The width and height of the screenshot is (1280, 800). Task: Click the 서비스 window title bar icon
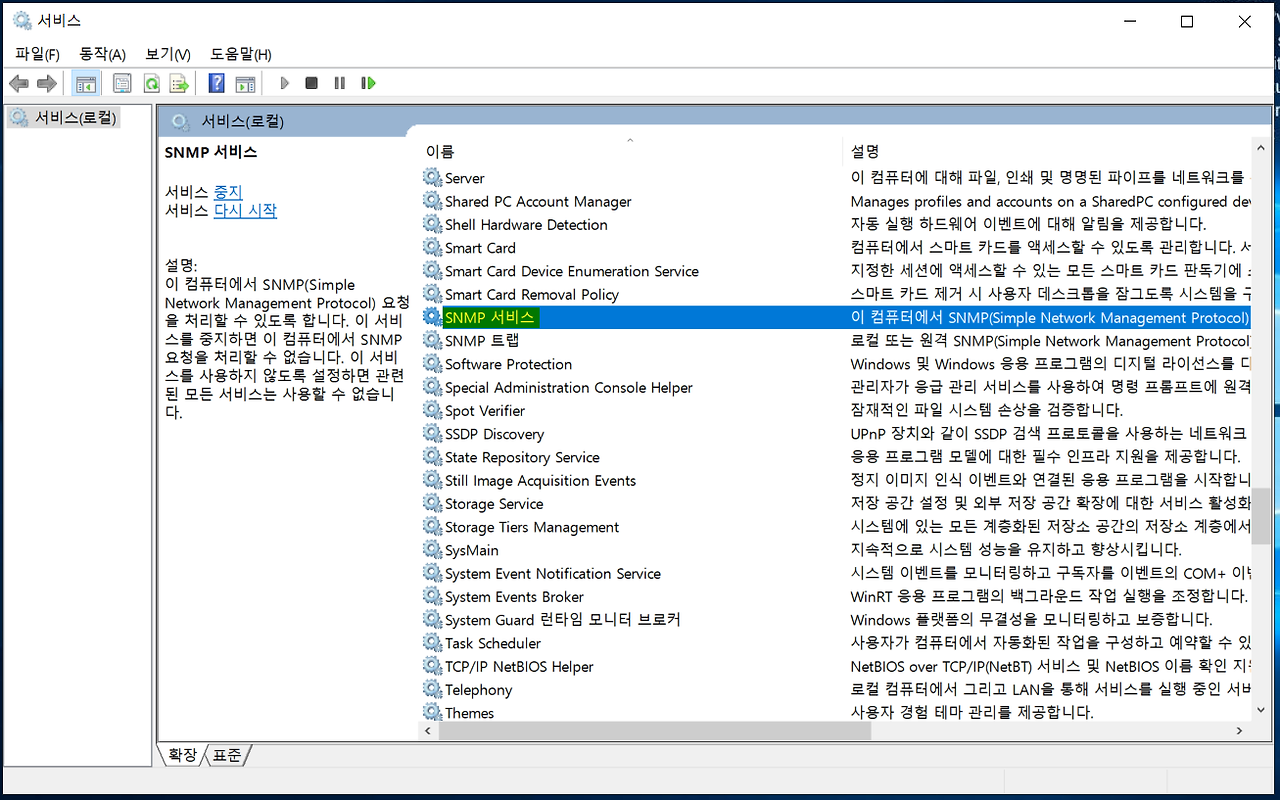[22, 21]
